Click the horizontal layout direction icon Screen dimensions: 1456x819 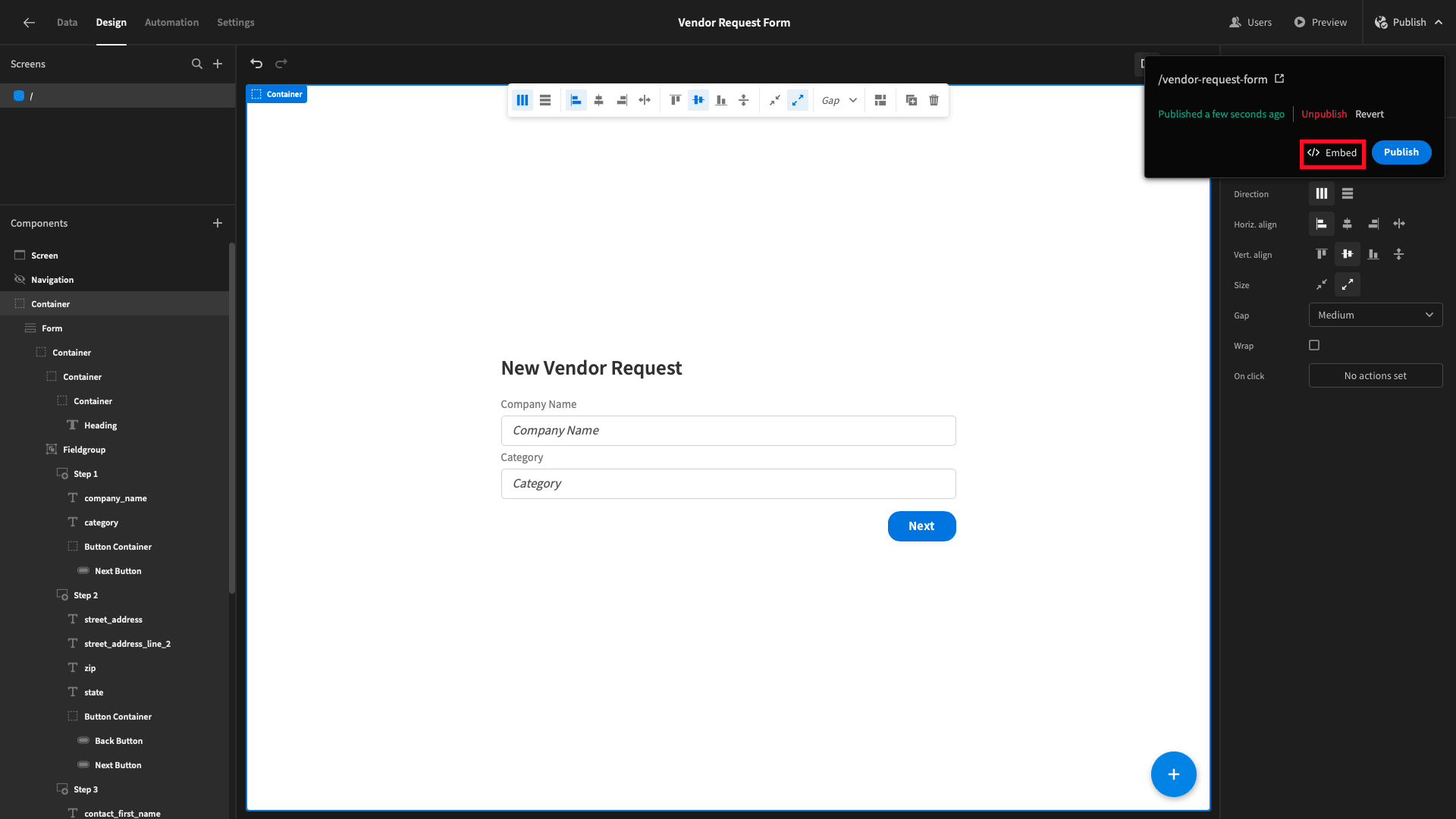[x=1321, y=193]
